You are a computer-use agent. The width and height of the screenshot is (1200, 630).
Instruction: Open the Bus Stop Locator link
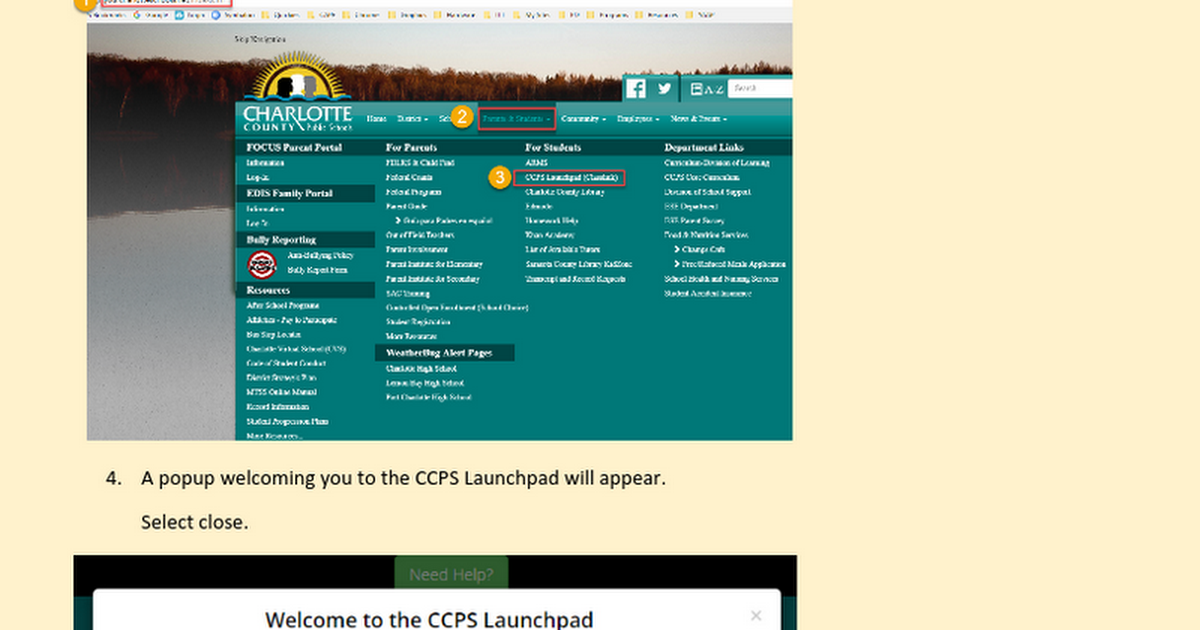(x=273, y=334)
